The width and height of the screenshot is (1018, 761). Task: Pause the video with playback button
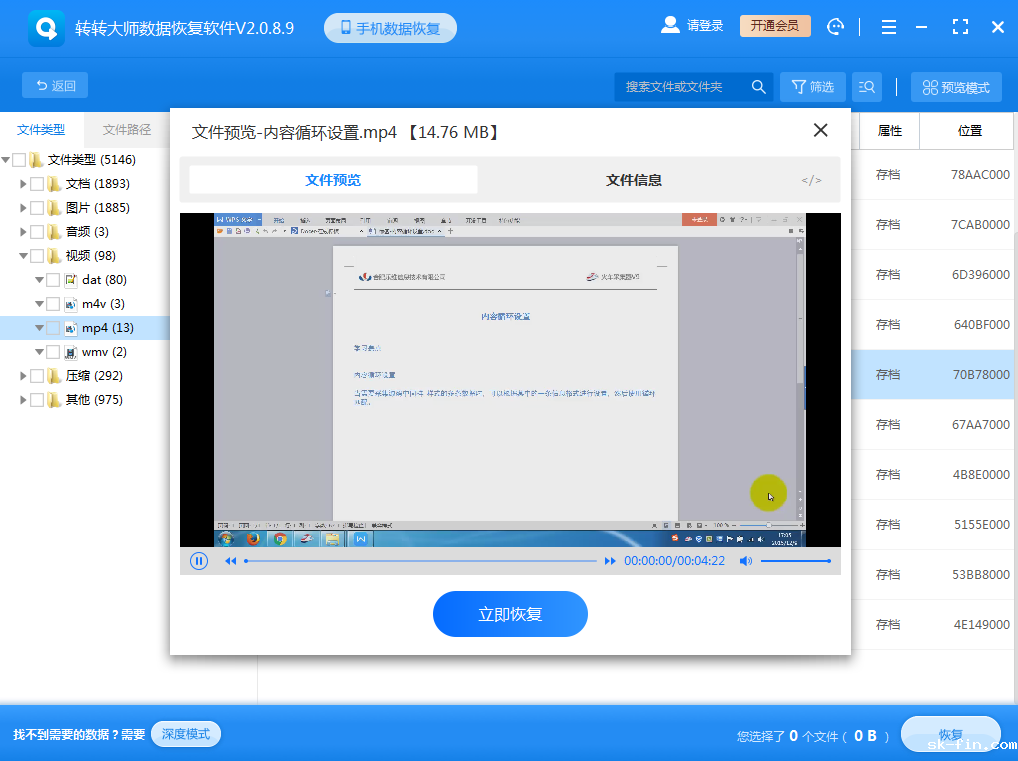tap(198, 561)
